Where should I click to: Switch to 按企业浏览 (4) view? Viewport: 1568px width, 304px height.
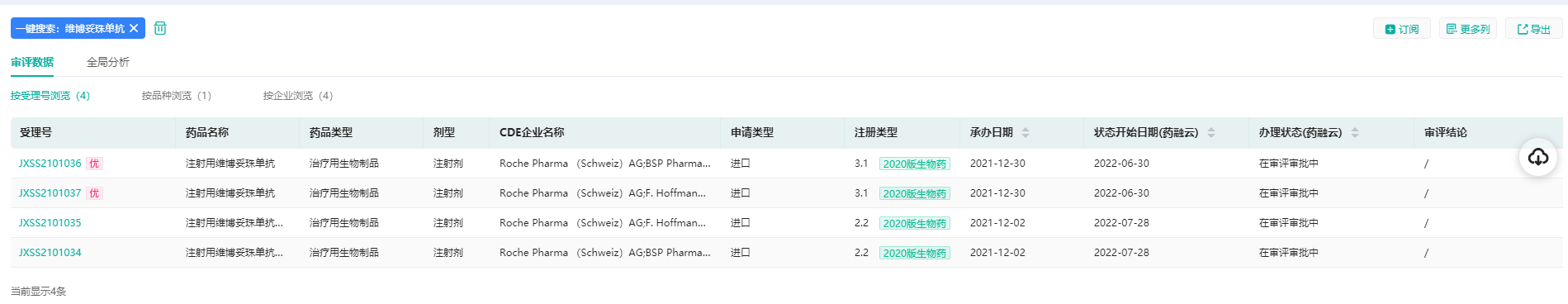pos(298,96)
